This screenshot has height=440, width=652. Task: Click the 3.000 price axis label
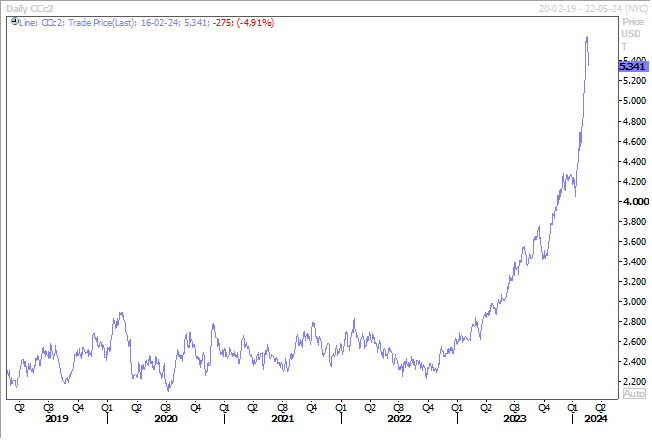pos(634,302)
